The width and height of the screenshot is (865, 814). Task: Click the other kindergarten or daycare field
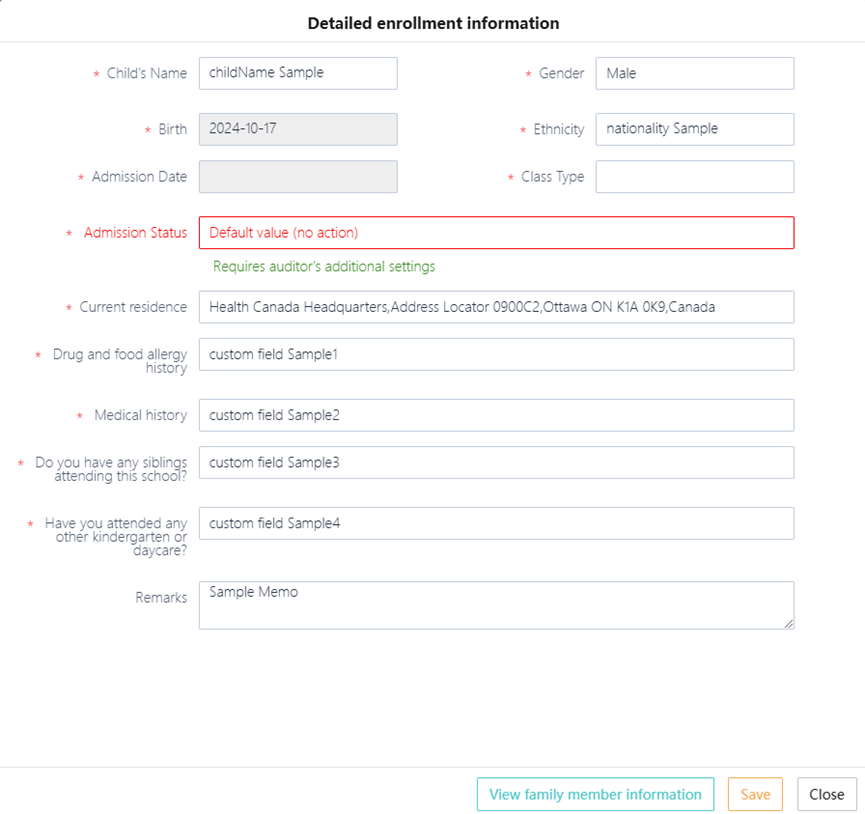coord(496,523)
